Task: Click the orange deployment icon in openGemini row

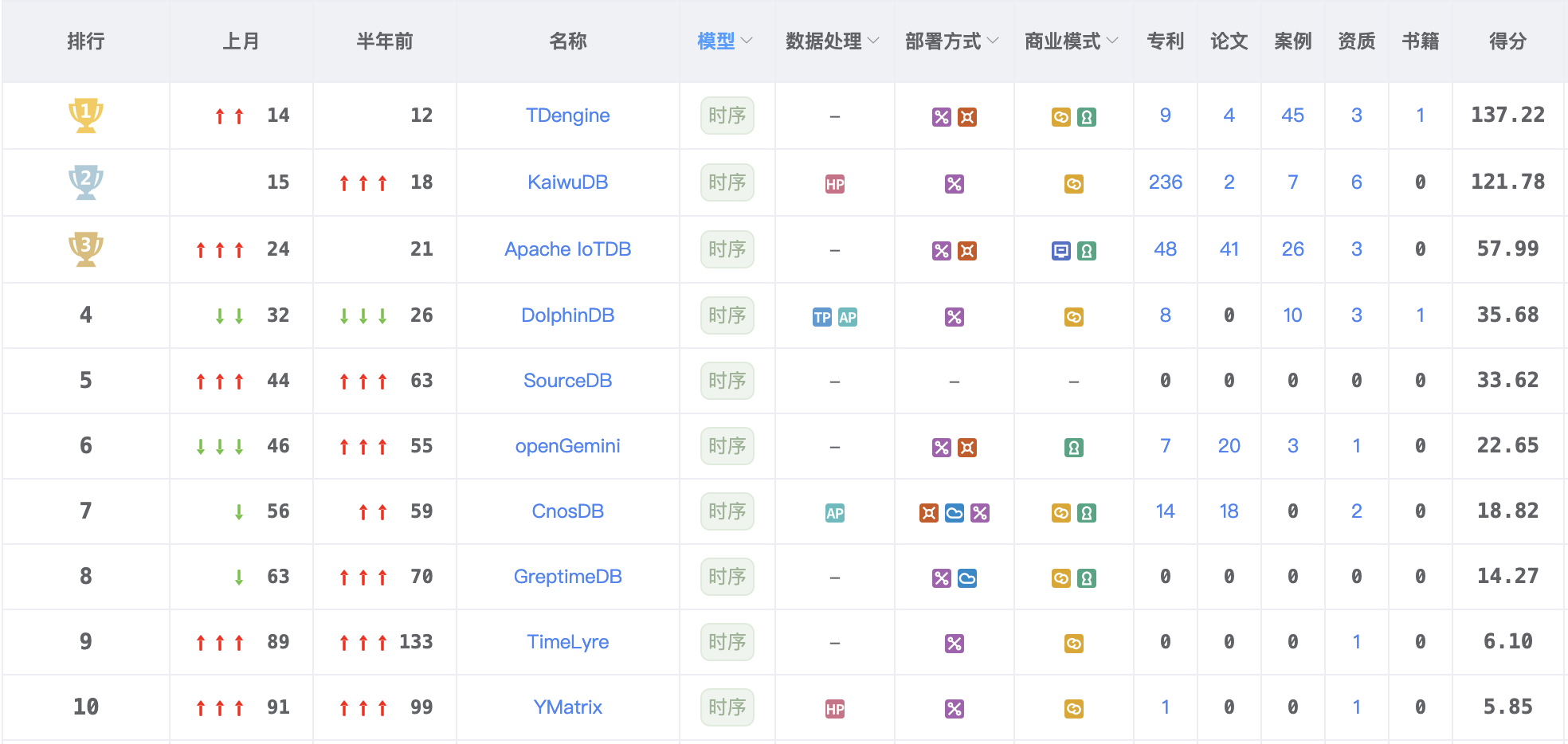Action: pyautogui.click(x=967, y=448)
